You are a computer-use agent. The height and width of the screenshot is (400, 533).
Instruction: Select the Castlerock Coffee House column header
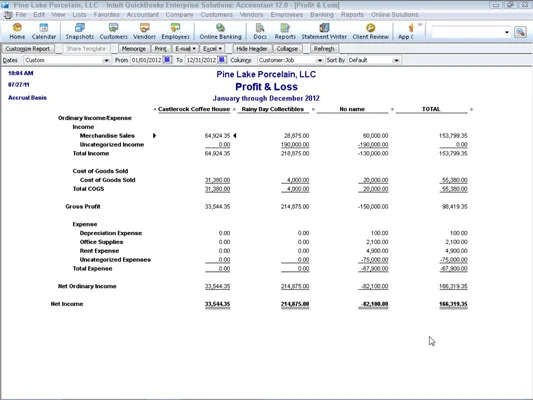(x=194, y=109)
